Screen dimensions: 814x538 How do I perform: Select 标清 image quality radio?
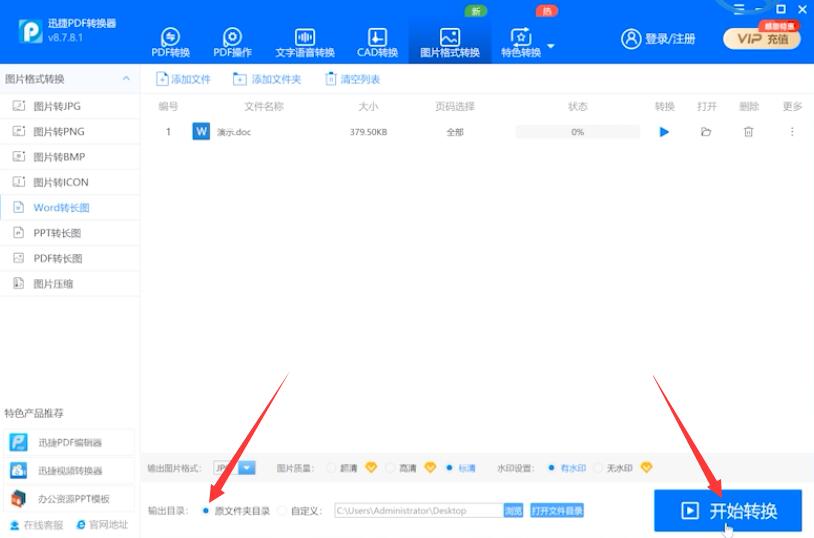click(x=450, y=468)
